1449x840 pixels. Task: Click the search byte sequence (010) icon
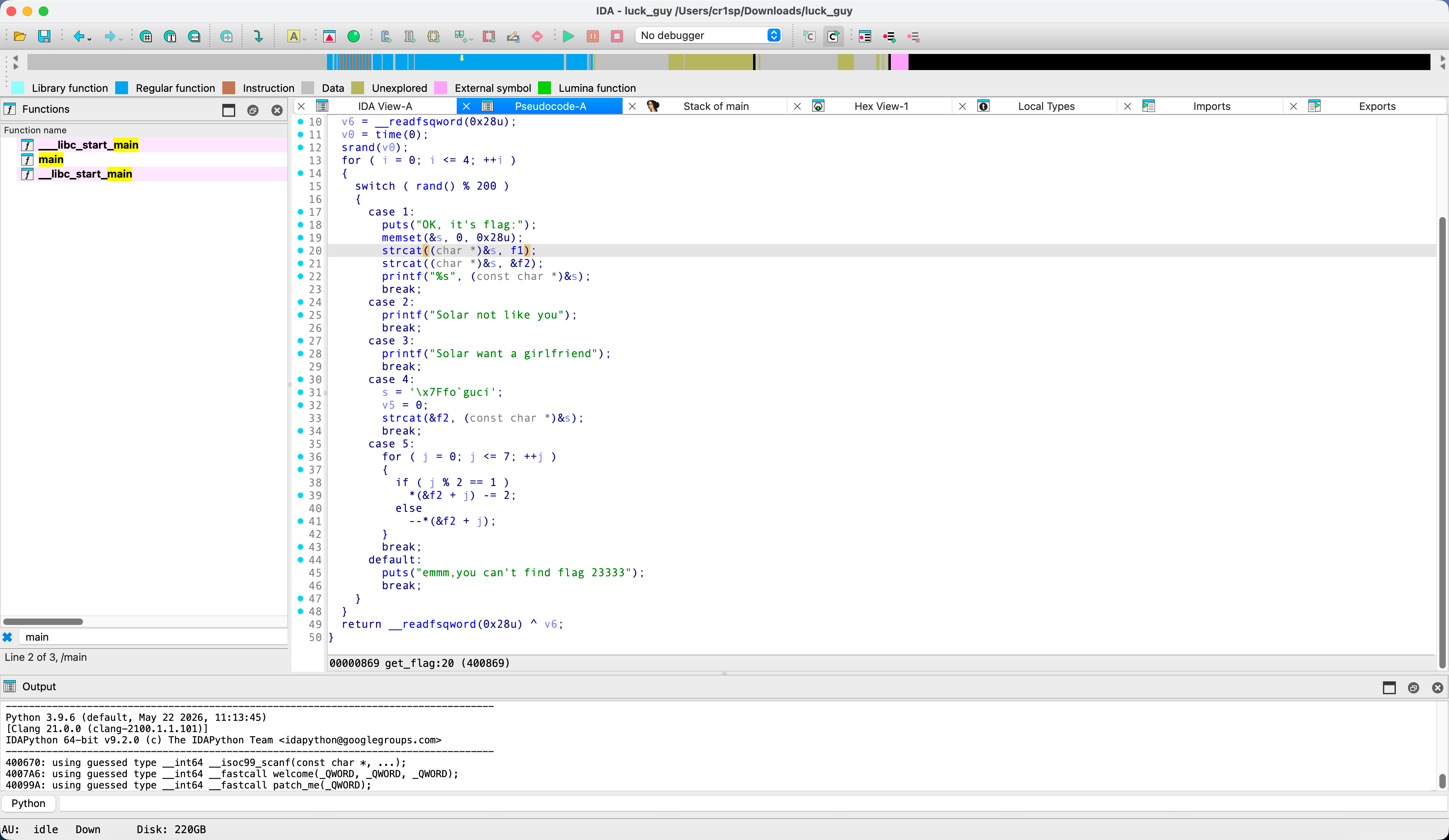click(x=195, y=36)
